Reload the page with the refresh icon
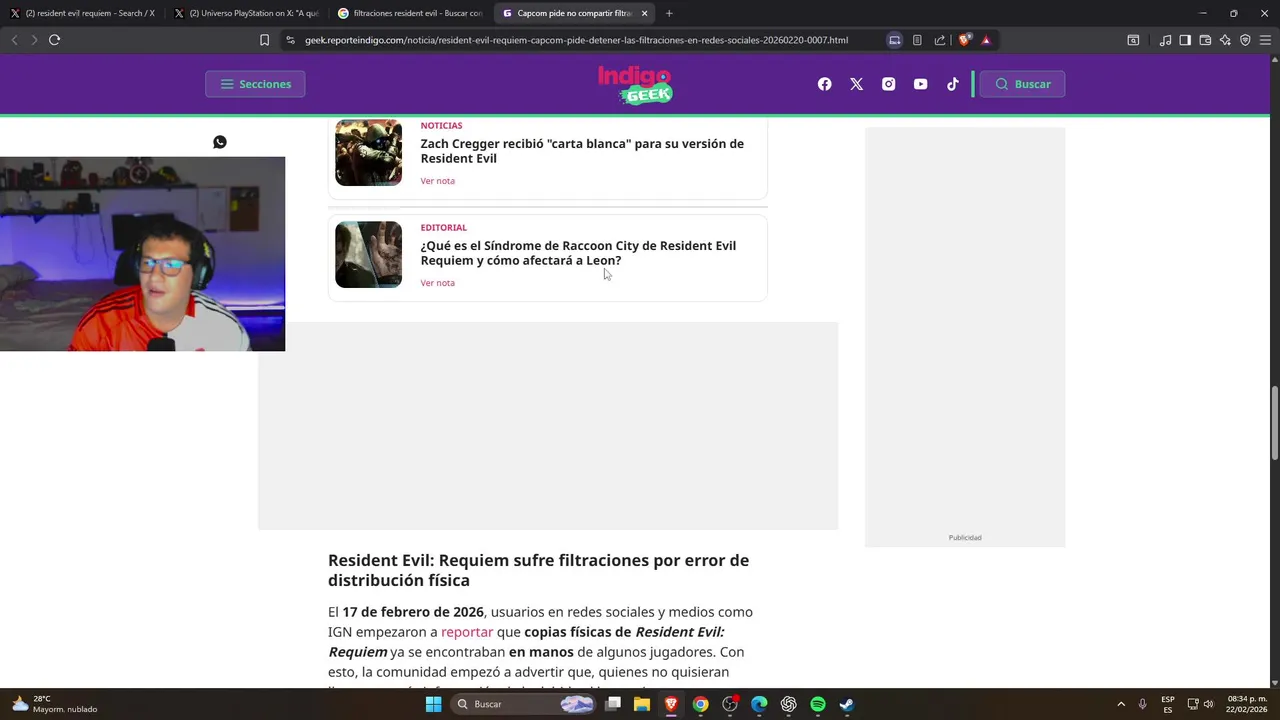1280x720 pixels. pos(54,40)
